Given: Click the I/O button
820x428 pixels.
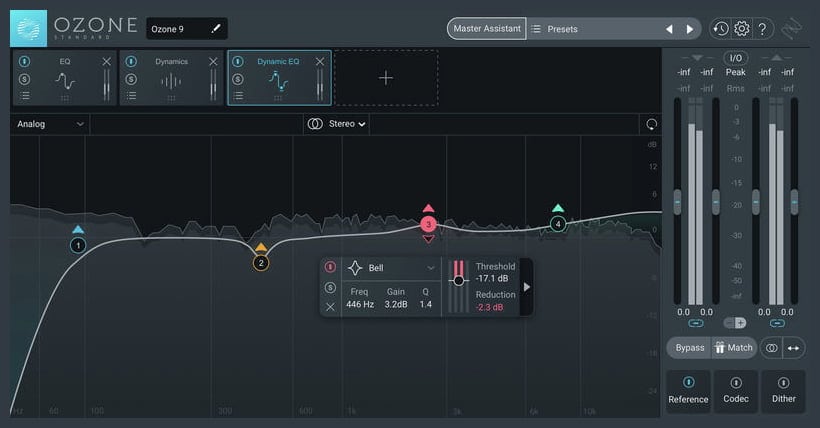Looking at the screenshot, I should (x=735, y=58).
